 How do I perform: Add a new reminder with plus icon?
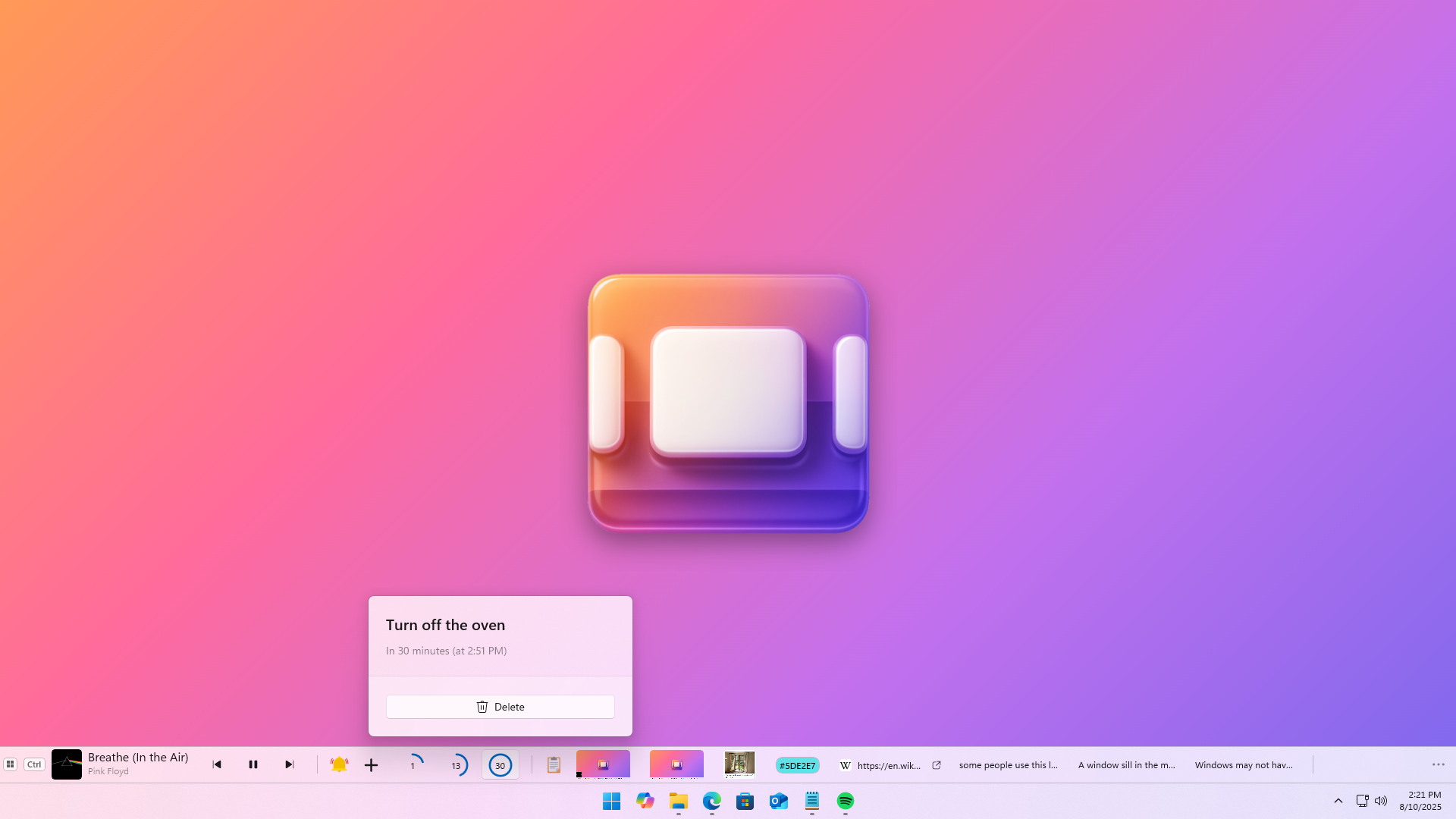pos(371,765)
